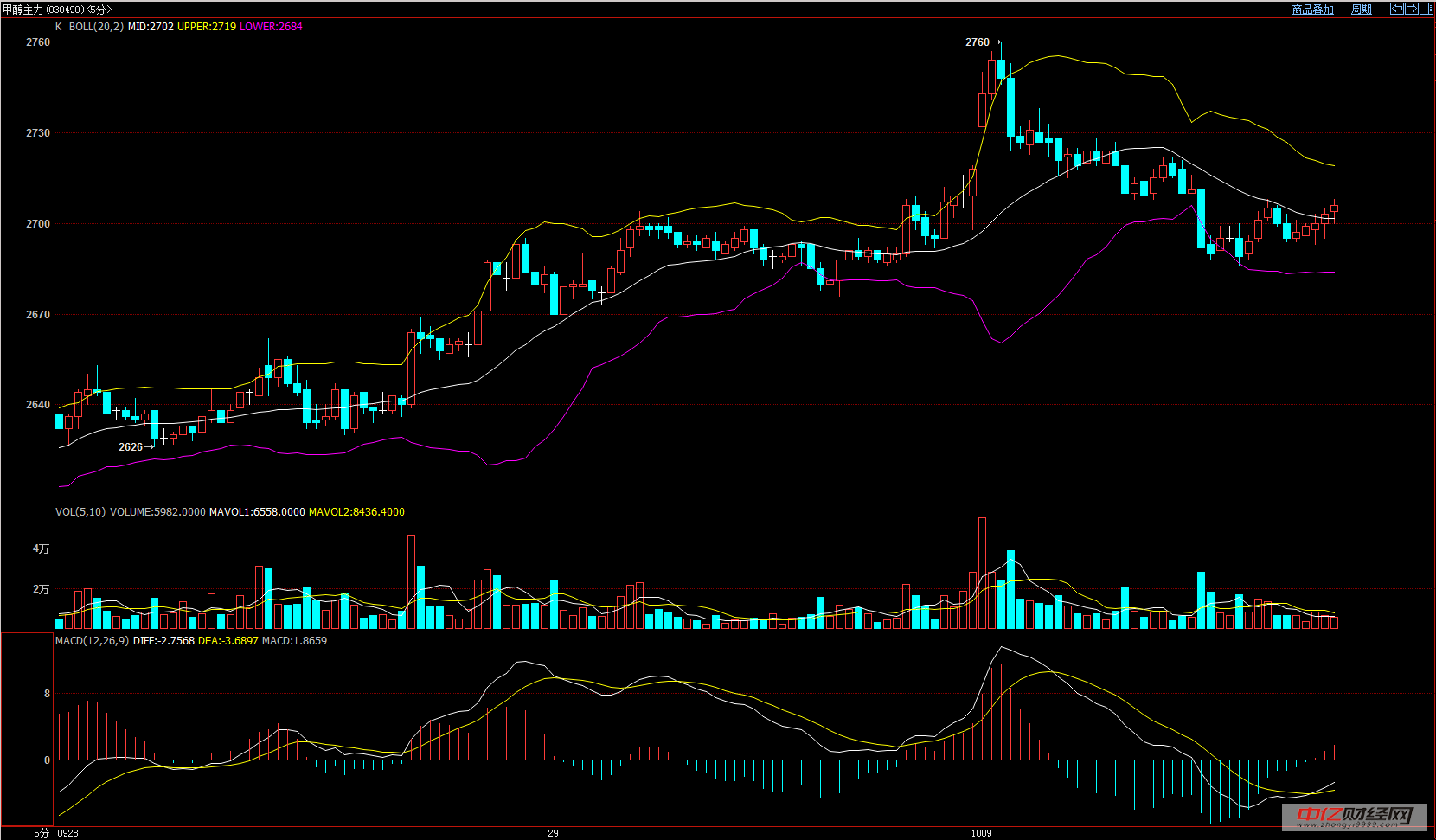The height and width of the screenshot is (840, 1436).
Task: Open the 商品叠加 overlay link
Action: click(x=1313, y=10)
